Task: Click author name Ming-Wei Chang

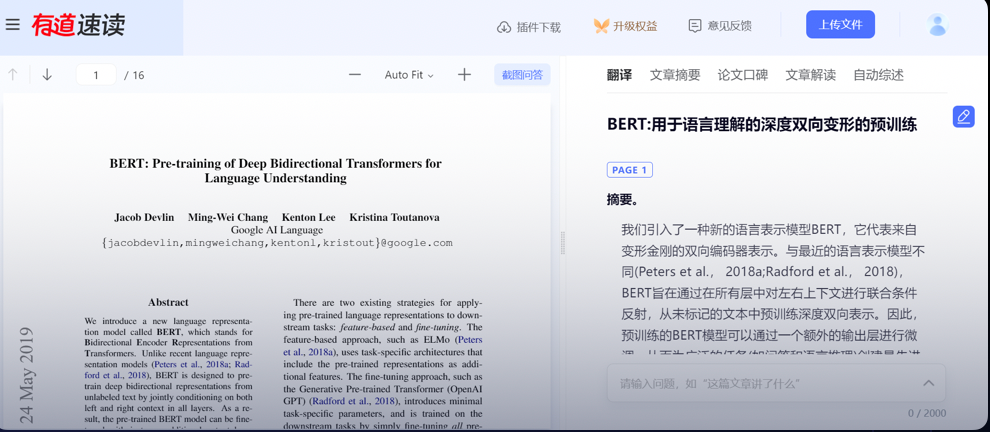Action: coord(228,217)
